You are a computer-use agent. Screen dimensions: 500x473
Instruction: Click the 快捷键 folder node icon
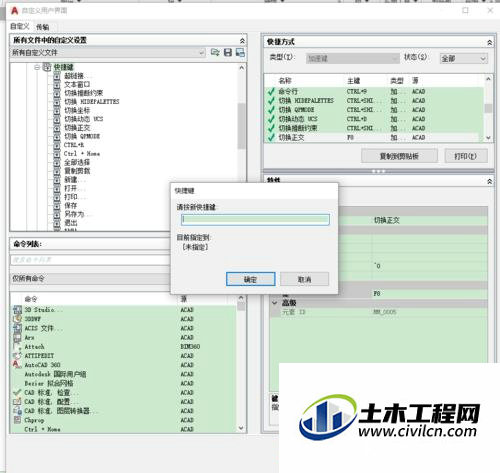[x=47, y=67]
